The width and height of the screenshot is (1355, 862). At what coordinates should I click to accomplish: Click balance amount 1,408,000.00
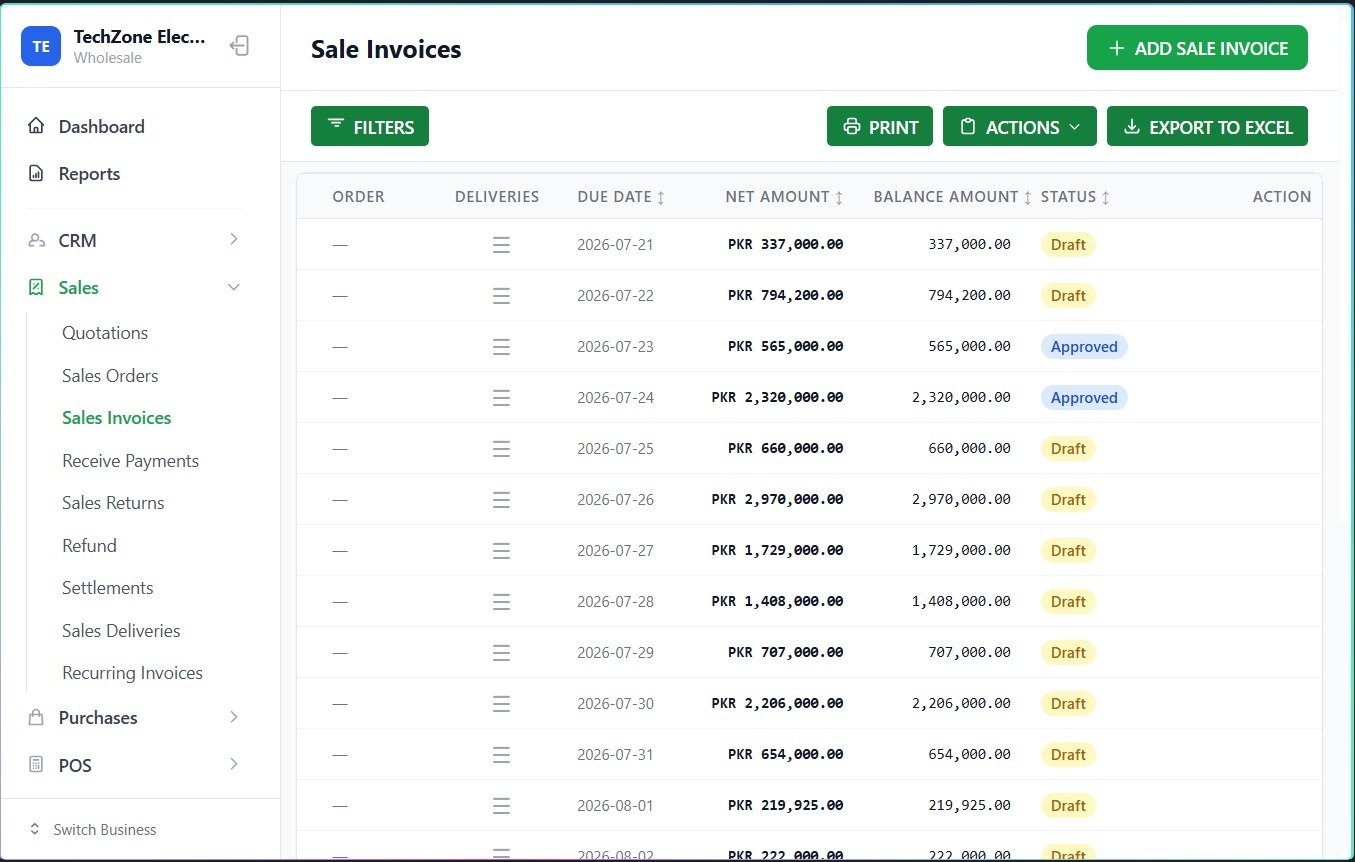coord(961,601)
